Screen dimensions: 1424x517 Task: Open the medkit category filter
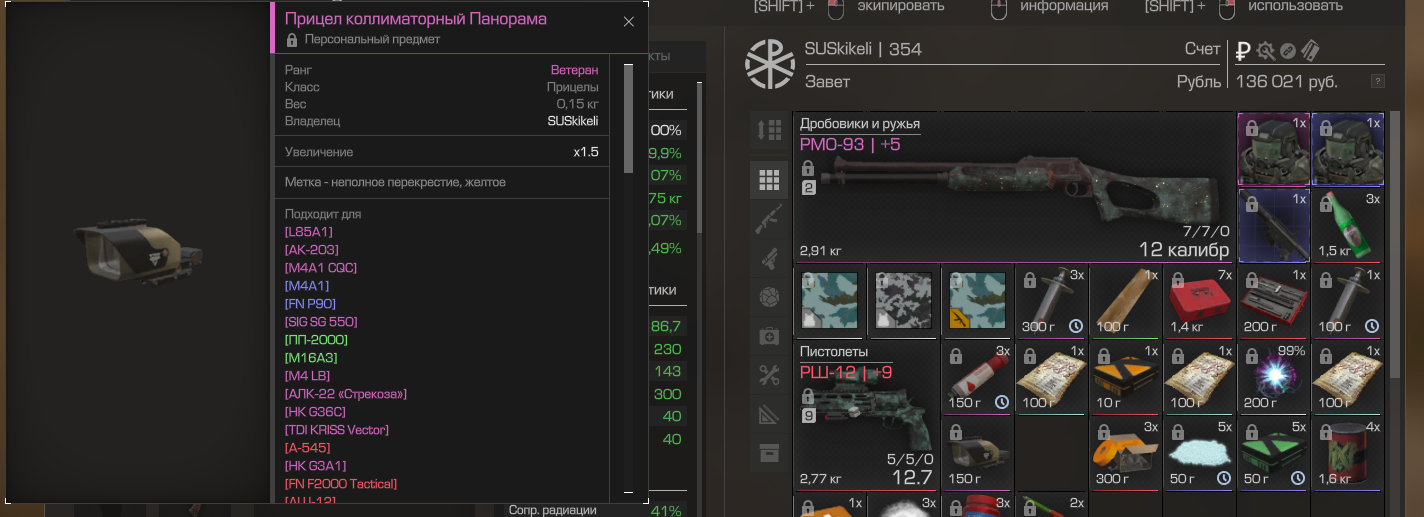point(769,337)
